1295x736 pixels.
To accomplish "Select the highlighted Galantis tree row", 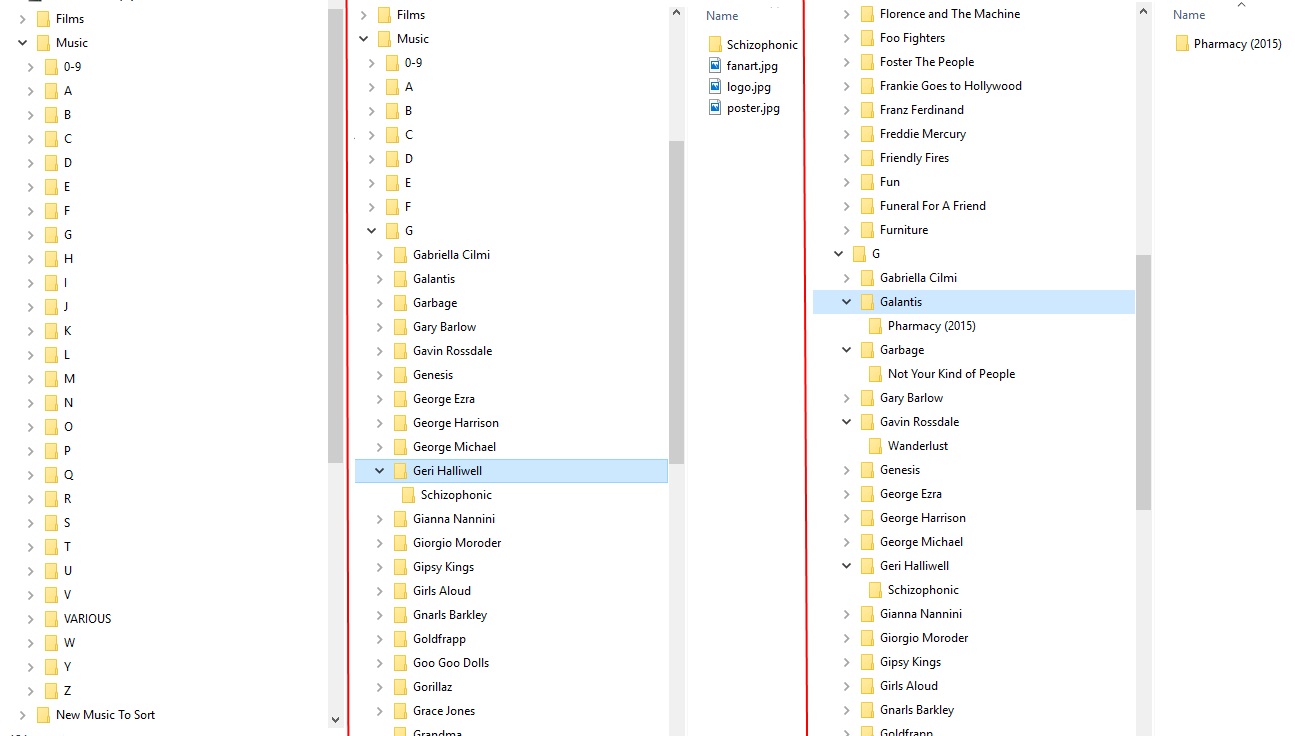I will (x=974, y=302).
